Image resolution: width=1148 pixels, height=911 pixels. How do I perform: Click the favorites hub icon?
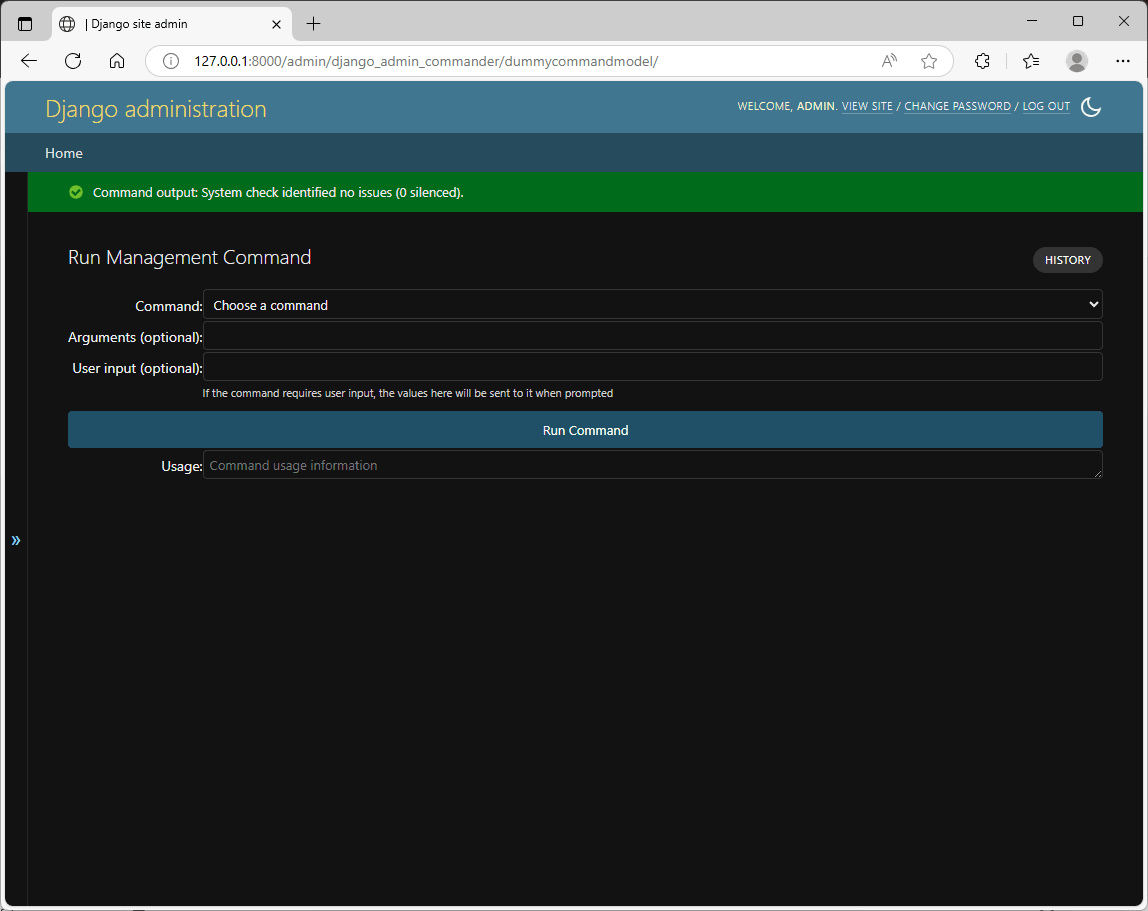tap(1030, 60)
